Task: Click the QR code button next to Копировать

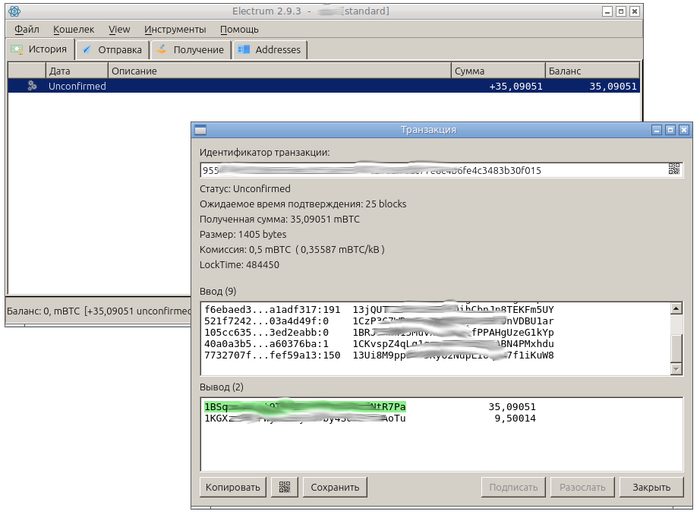Action: point(284,487)
